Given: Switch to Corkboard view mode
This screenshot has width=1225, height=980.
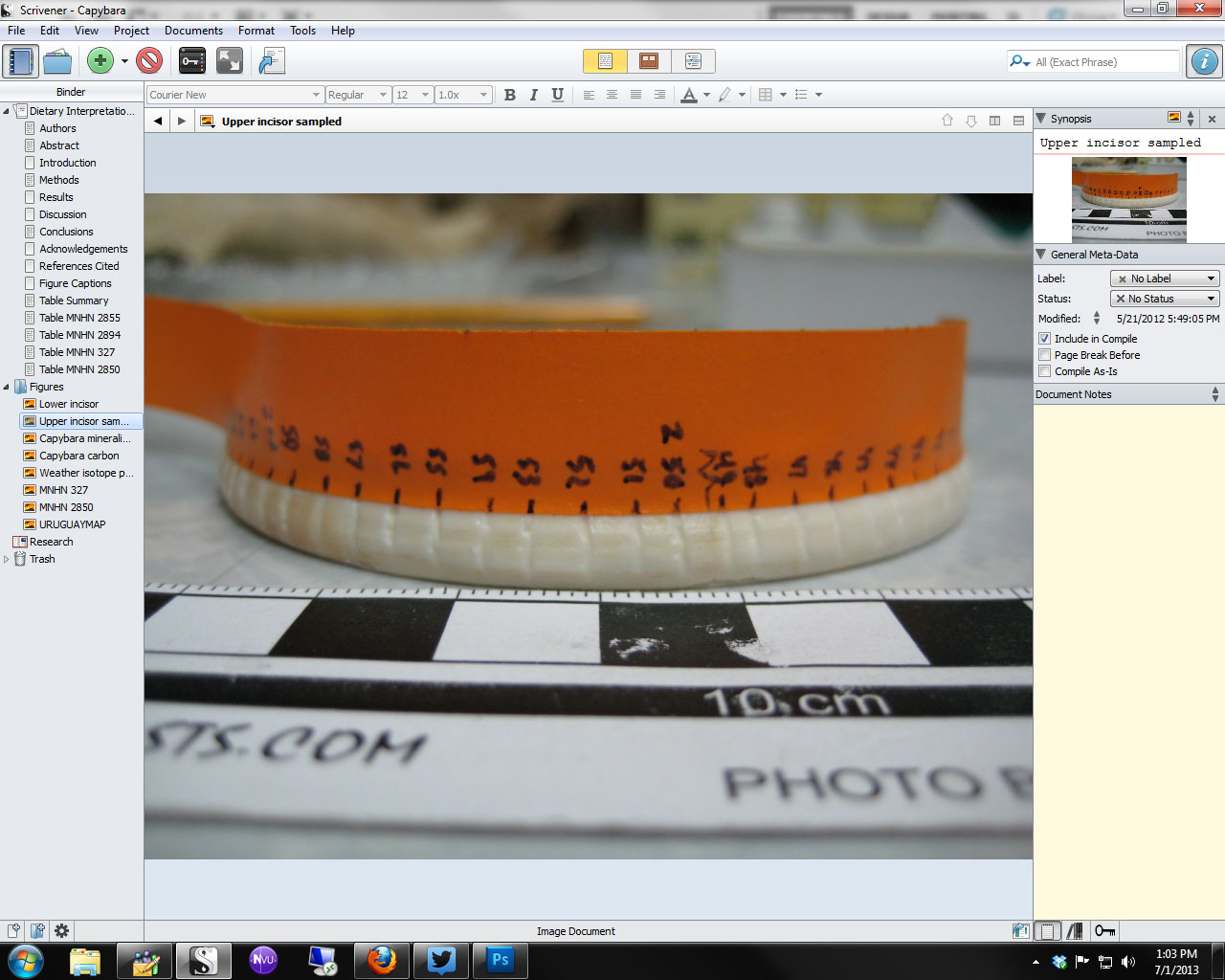Looking at the screenshot, I should [x=649, y=61].
